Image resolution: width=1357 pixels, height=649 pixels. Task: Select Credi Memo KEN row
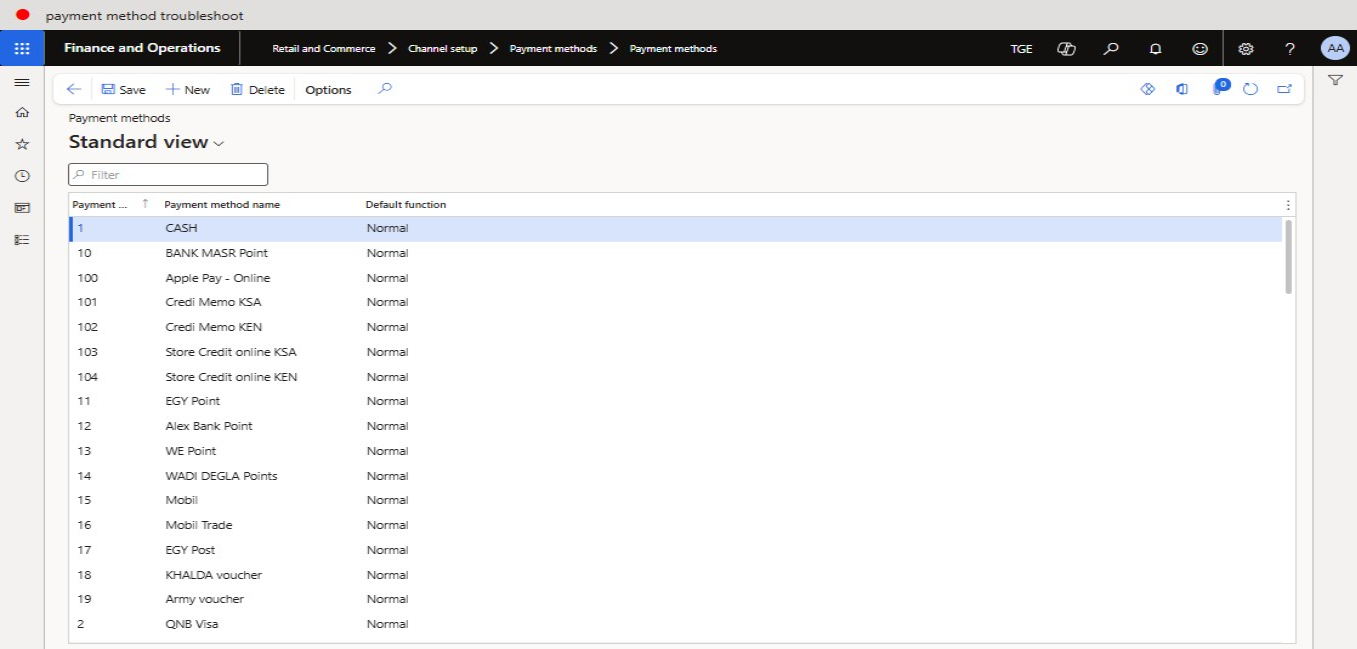pos(675,327)
